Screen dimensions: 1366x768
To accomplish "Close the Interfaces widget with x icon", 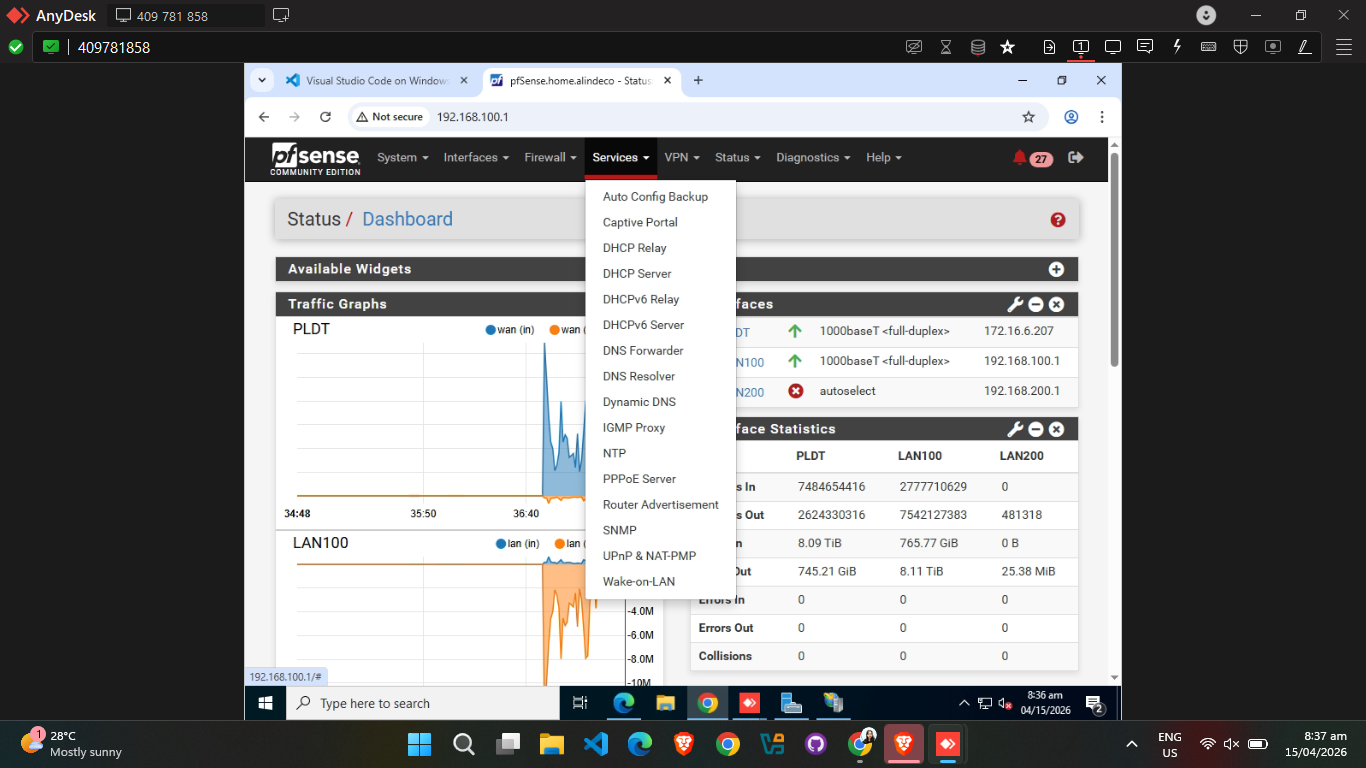I will coord(1056,304).
